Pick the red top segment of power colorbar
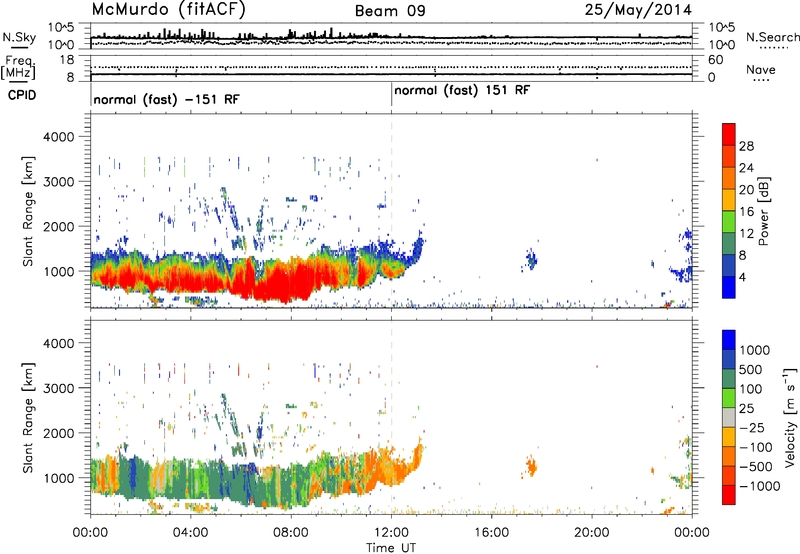Viewport: 800px width, 554px height. pyautogui.click(x=729, y=135)
